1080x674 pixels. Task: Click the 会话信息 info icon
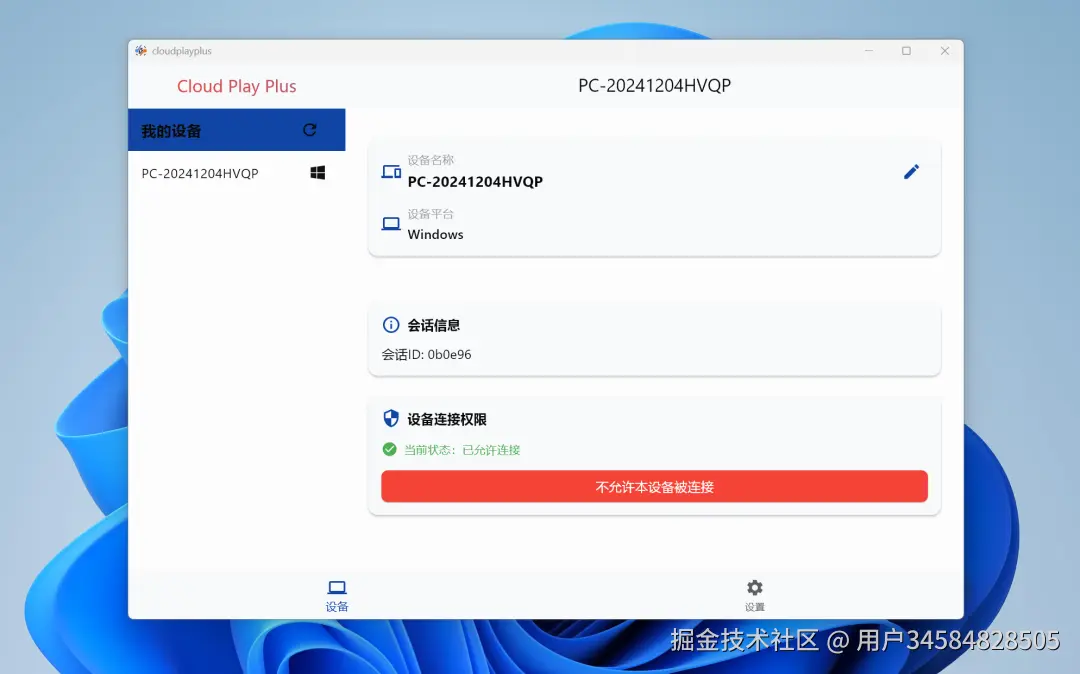click(x=391, y=325)
